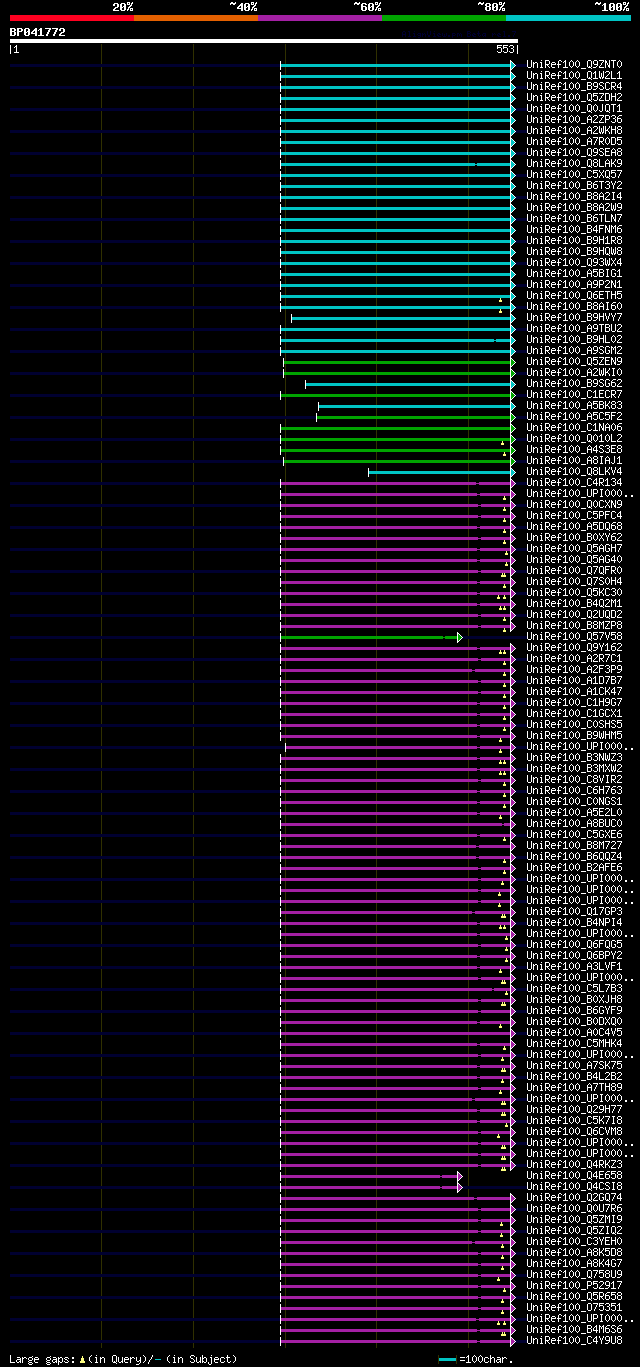Select the UniRef100_Q8LKV4 label
640x1367 pixels.
[x=574, y=472]
